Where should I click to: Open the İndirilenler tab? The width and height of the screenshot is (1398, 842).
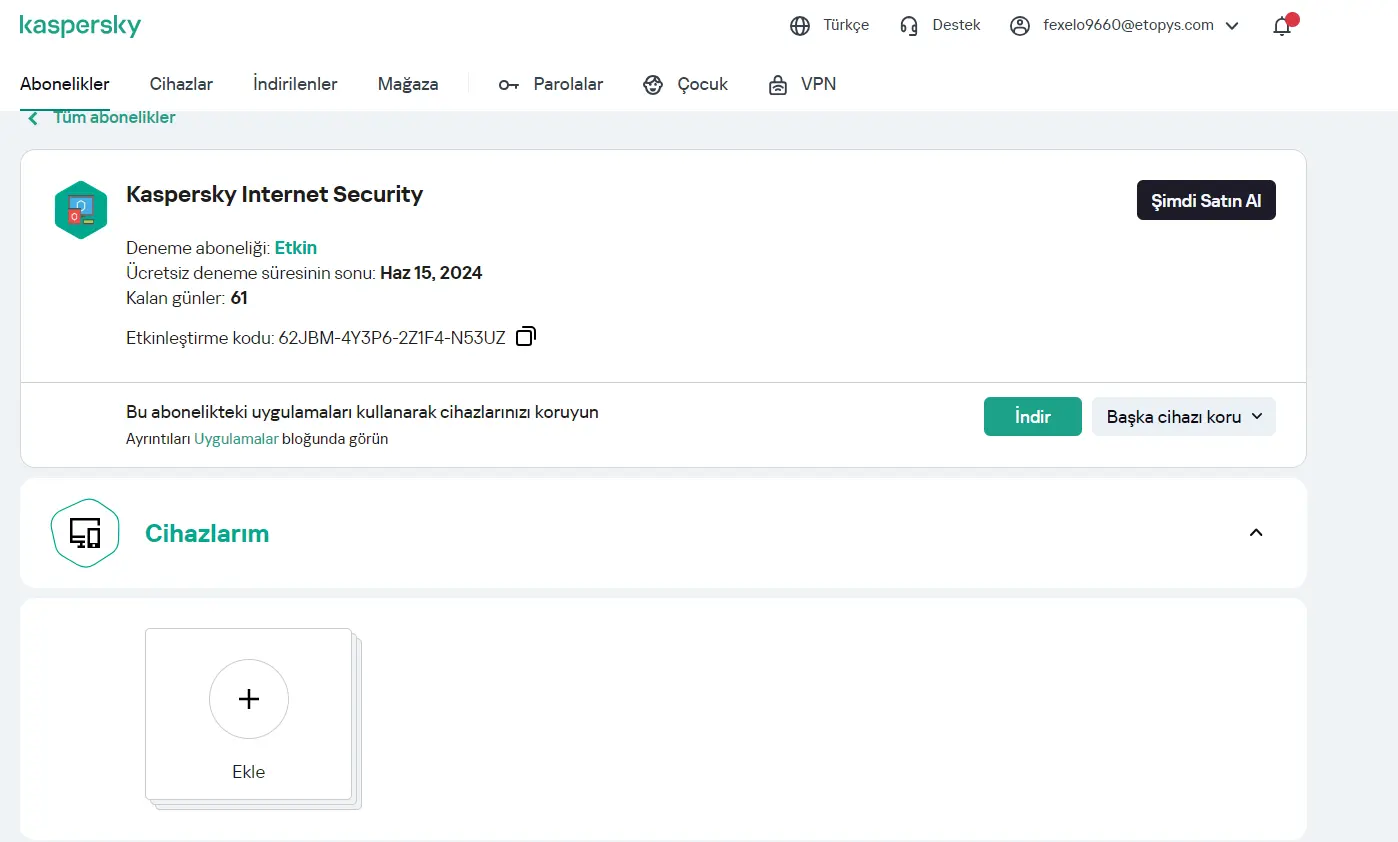click(295, 84)
